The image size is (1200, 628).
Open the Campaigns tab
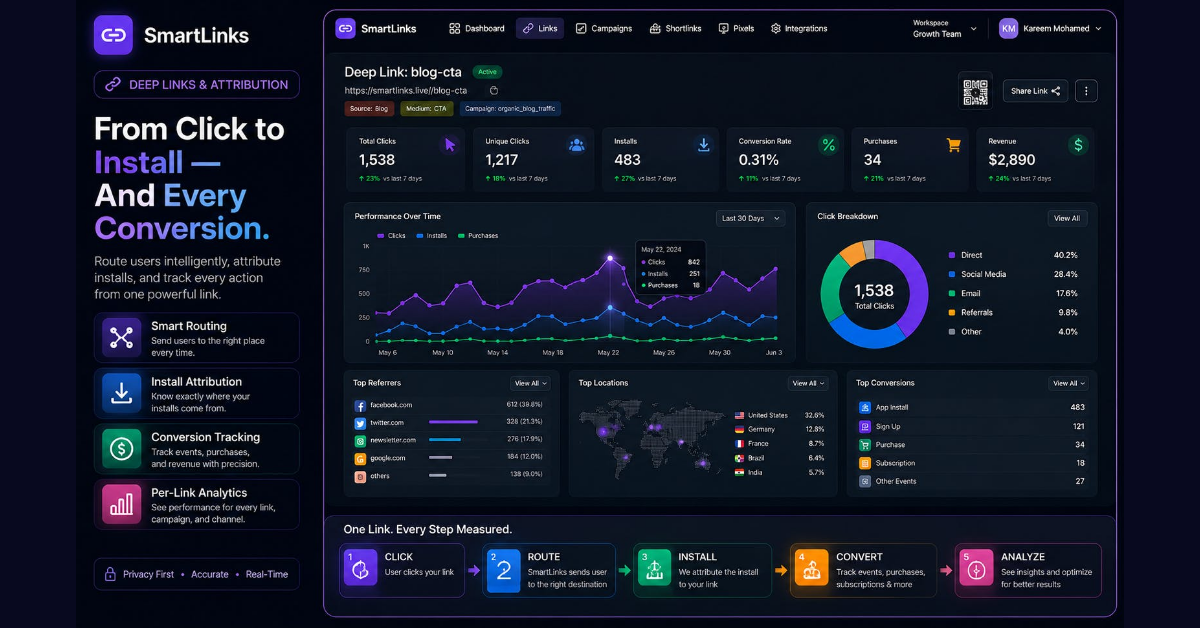(x=604, y=28)
